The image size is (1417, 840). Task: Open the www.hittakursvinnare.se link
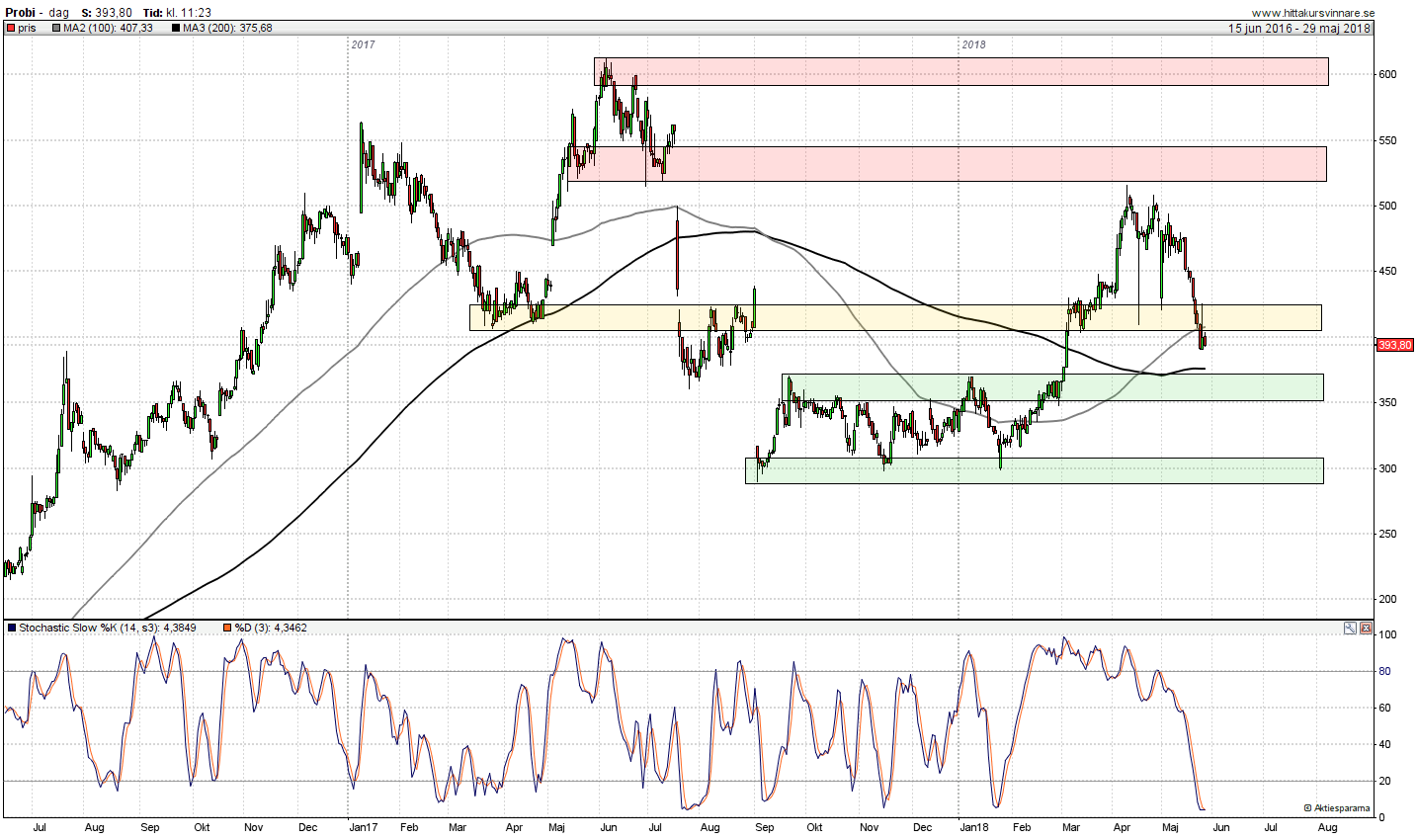(x=1312, y=13)
